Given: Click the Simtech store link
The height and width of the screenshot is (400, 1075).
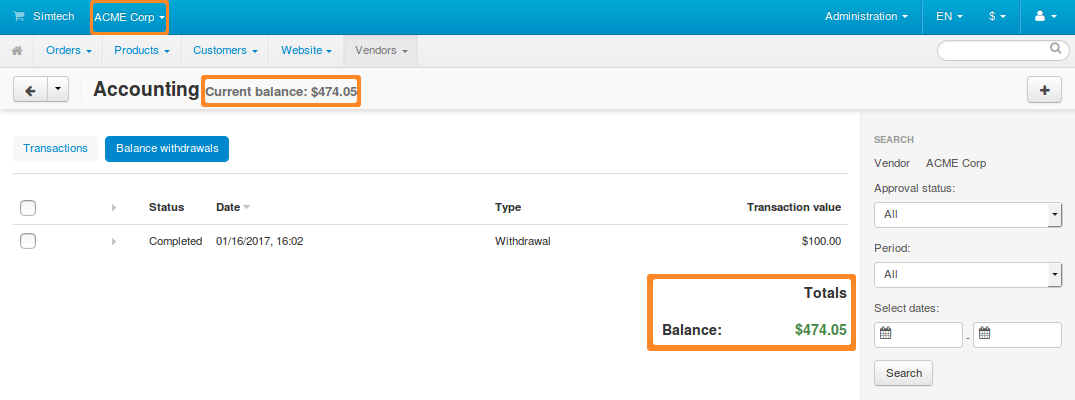Looking at the screenshot, I should pyautogui.click(x=53, y=16).
